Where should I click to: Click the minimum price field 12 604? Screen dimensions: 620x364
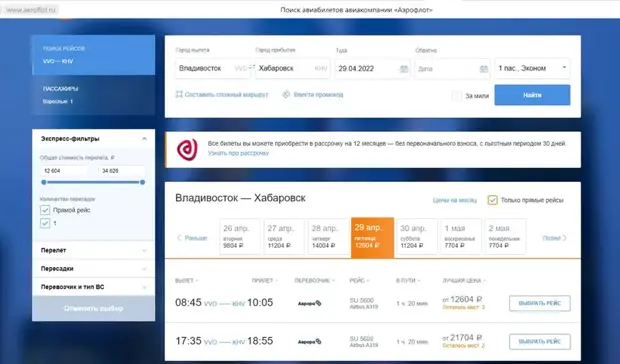point(65,171)
